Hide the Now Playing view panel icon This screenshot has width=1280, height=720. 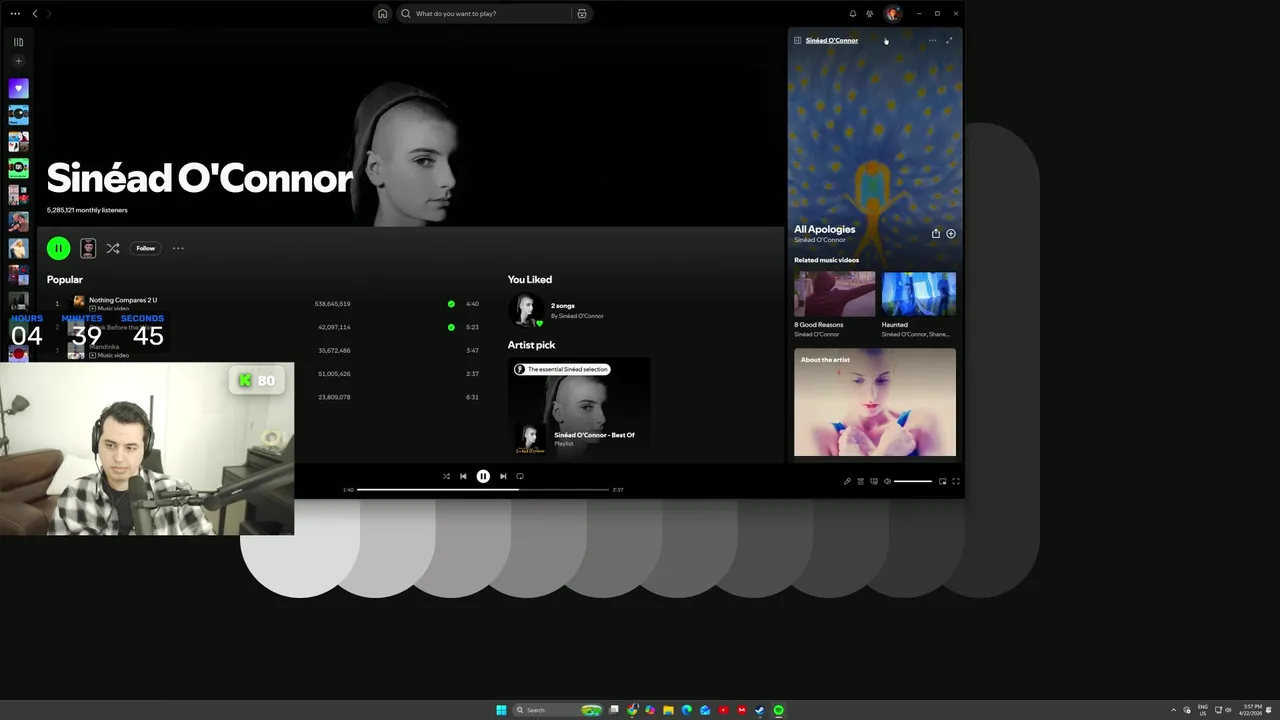(797, 40)
